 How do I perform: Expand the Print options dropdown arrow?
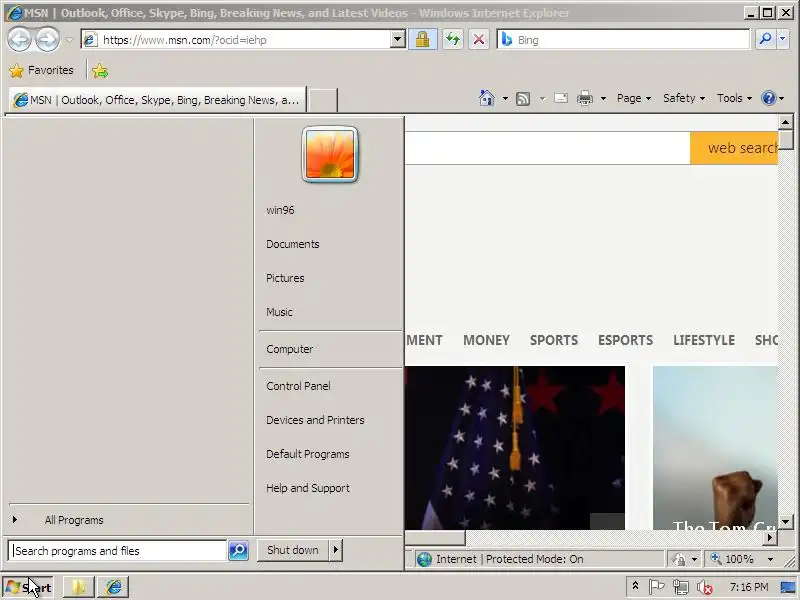(x=603, y=98)
